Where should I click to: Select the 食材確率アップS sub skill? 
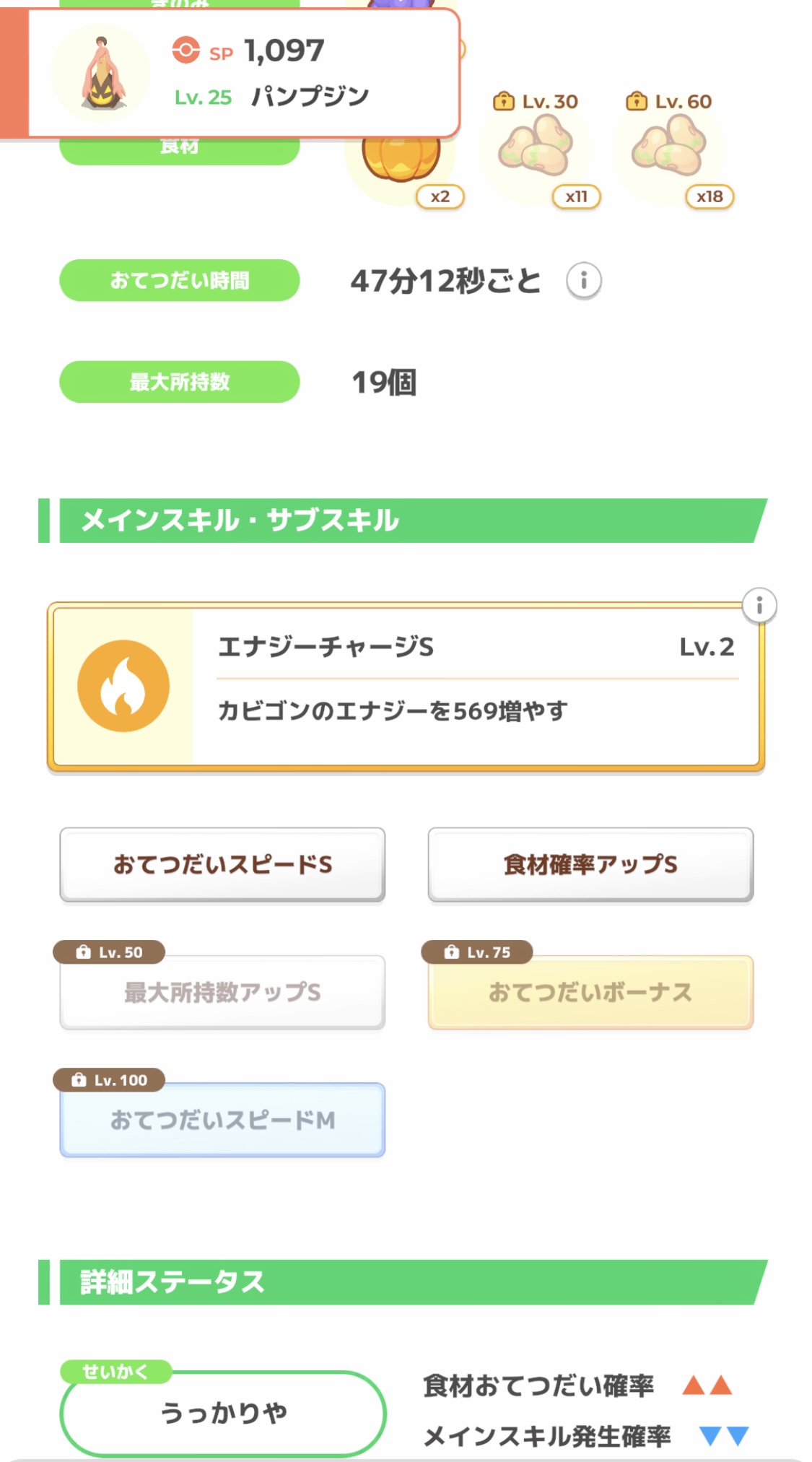[x=590, y=864]
